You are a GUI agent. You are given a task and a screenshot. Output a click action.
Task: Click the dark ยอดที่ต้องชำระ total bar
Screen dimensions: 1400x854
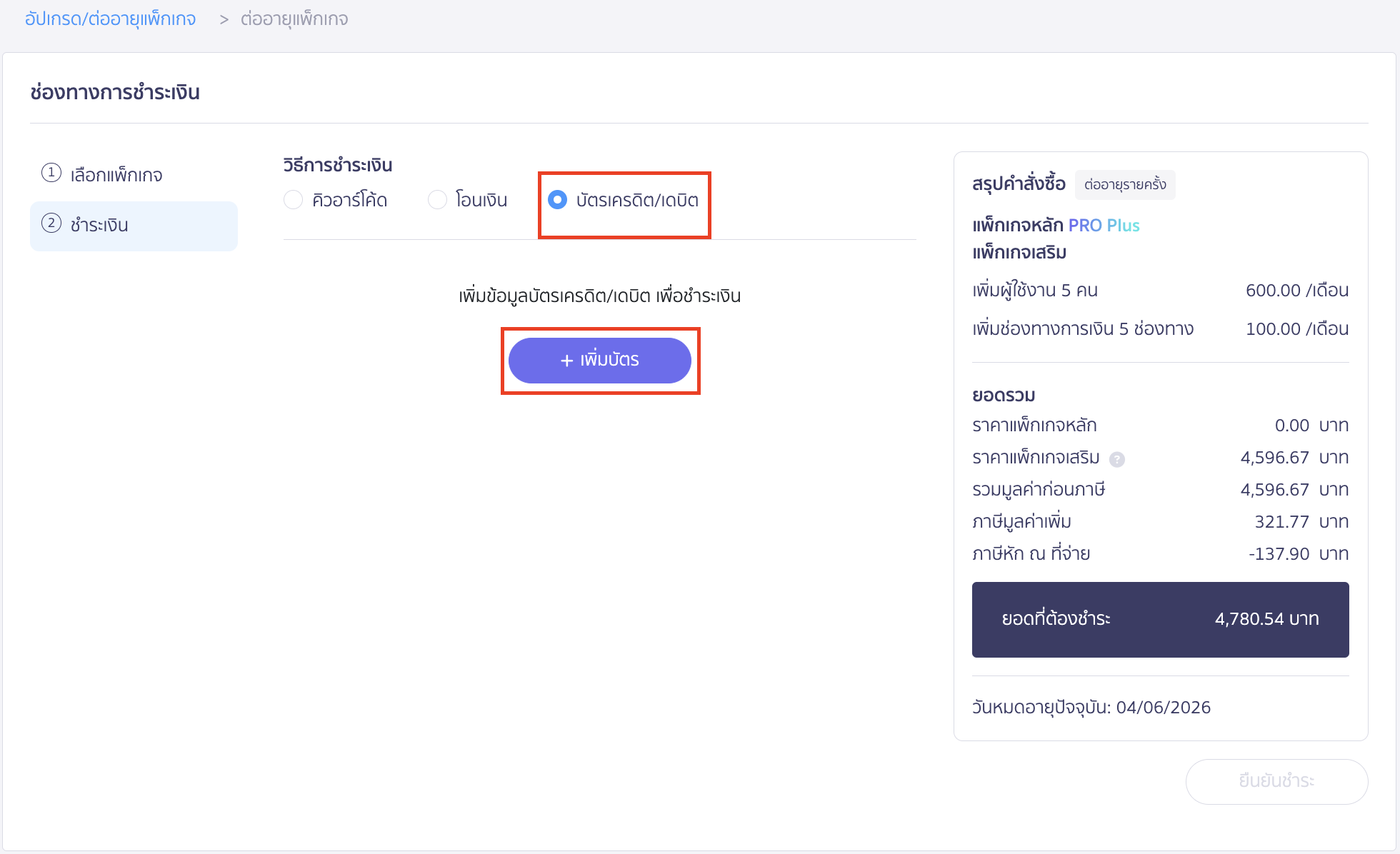point(1159,619)
